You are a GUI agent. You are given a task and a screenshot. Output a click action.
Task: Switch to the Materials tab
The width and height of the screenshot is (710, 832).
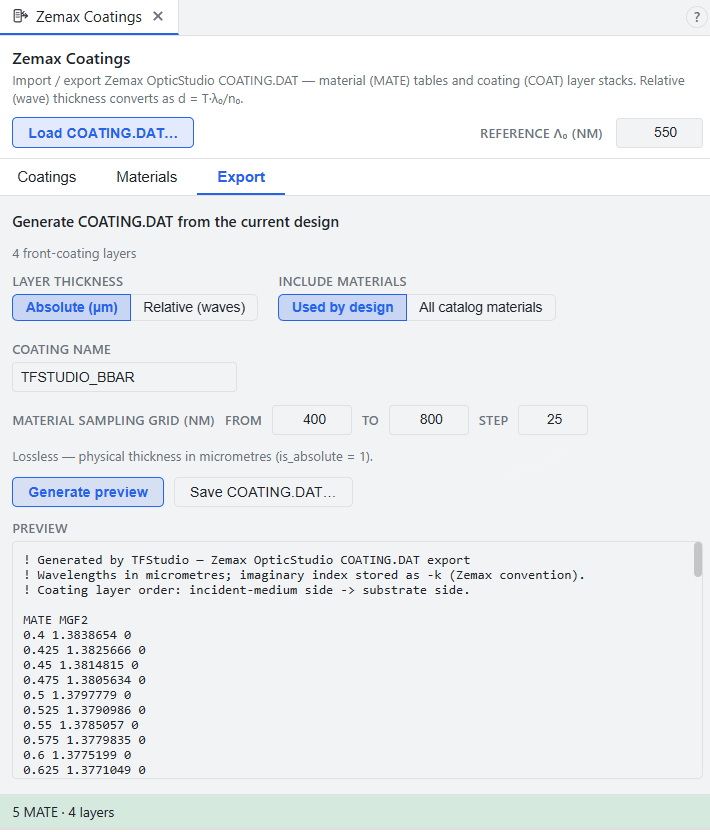coord(146,177)
